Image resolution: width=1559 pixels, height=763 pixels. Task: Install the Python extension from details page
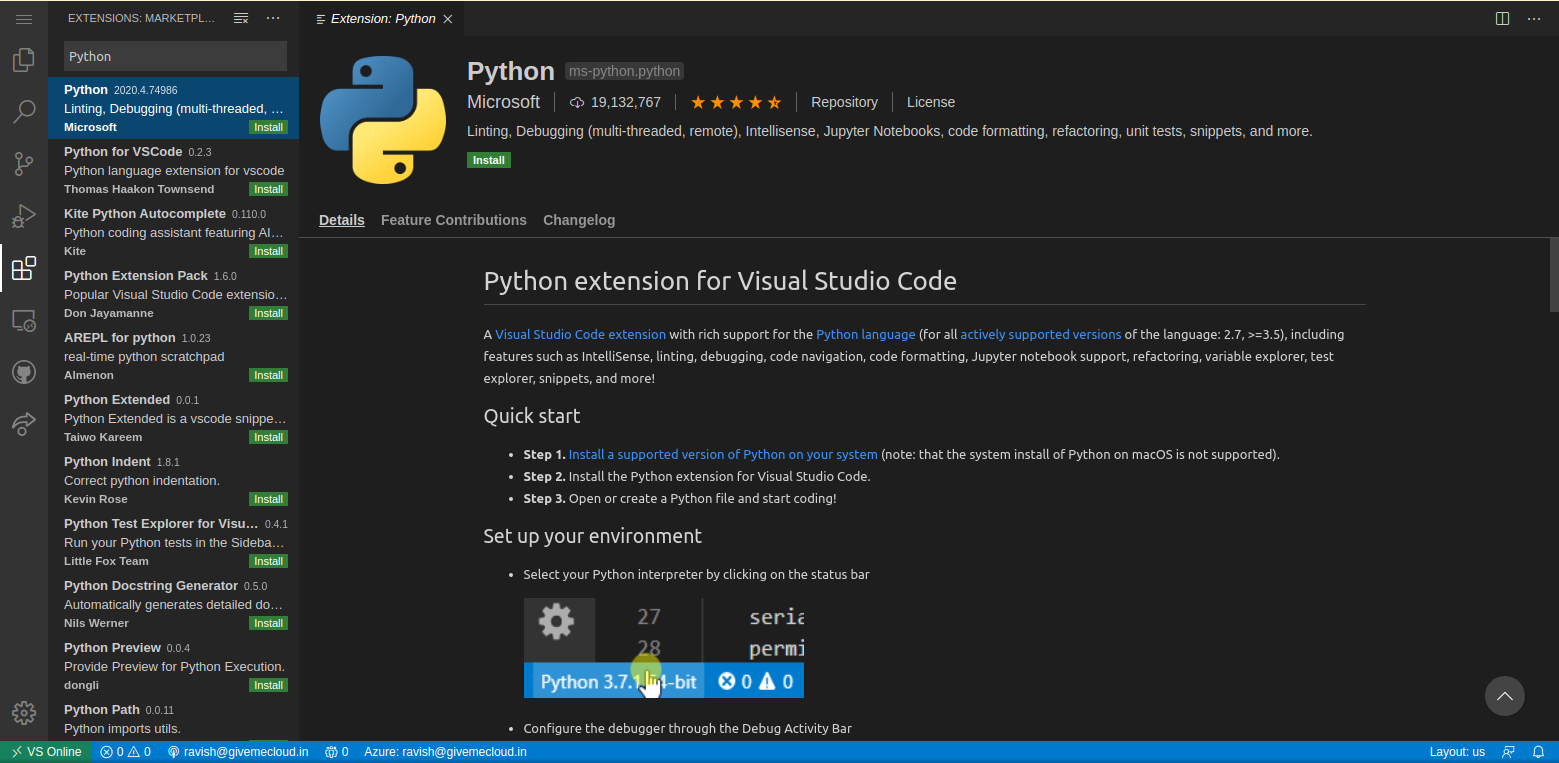pyautogui.click(x=488, y=160)
